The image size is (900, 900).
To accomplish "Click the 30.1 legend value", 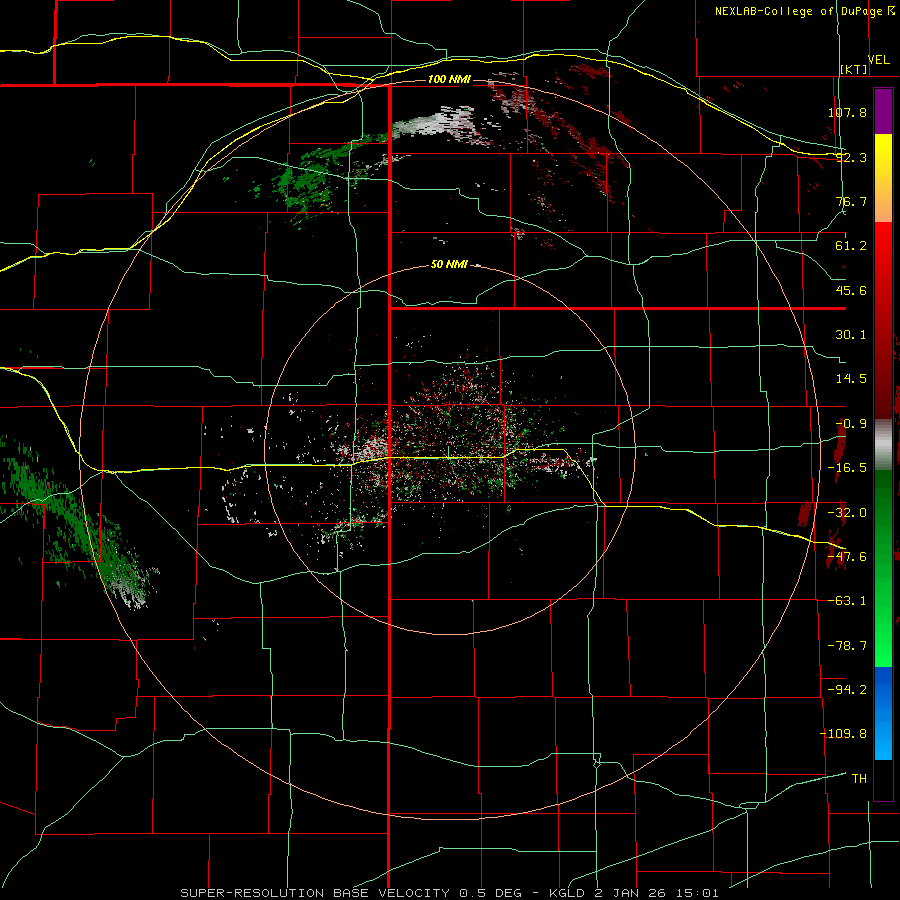I will (x=851, y=335).
